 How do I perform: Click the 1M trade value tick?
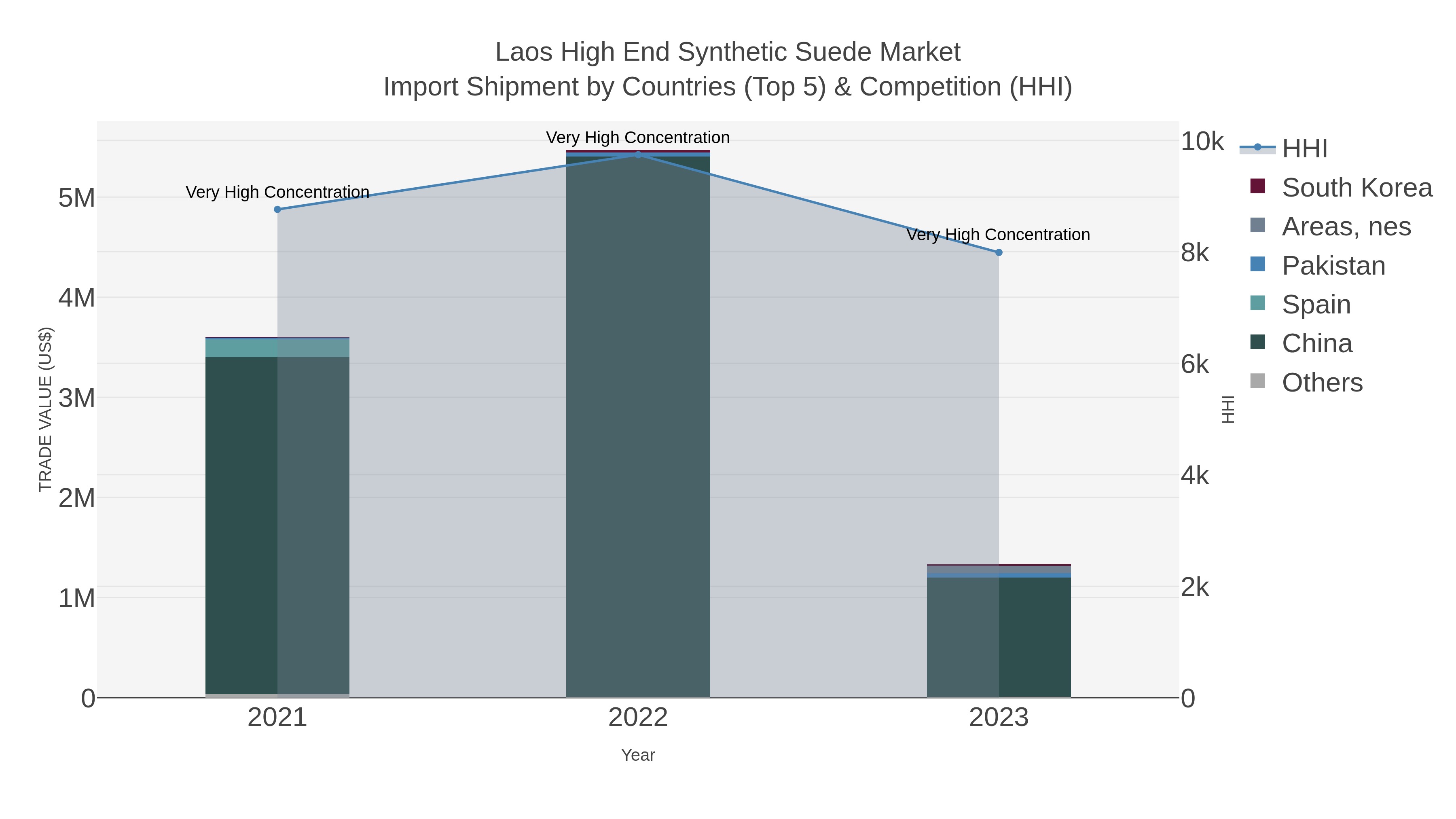click(x=77, y=598)
